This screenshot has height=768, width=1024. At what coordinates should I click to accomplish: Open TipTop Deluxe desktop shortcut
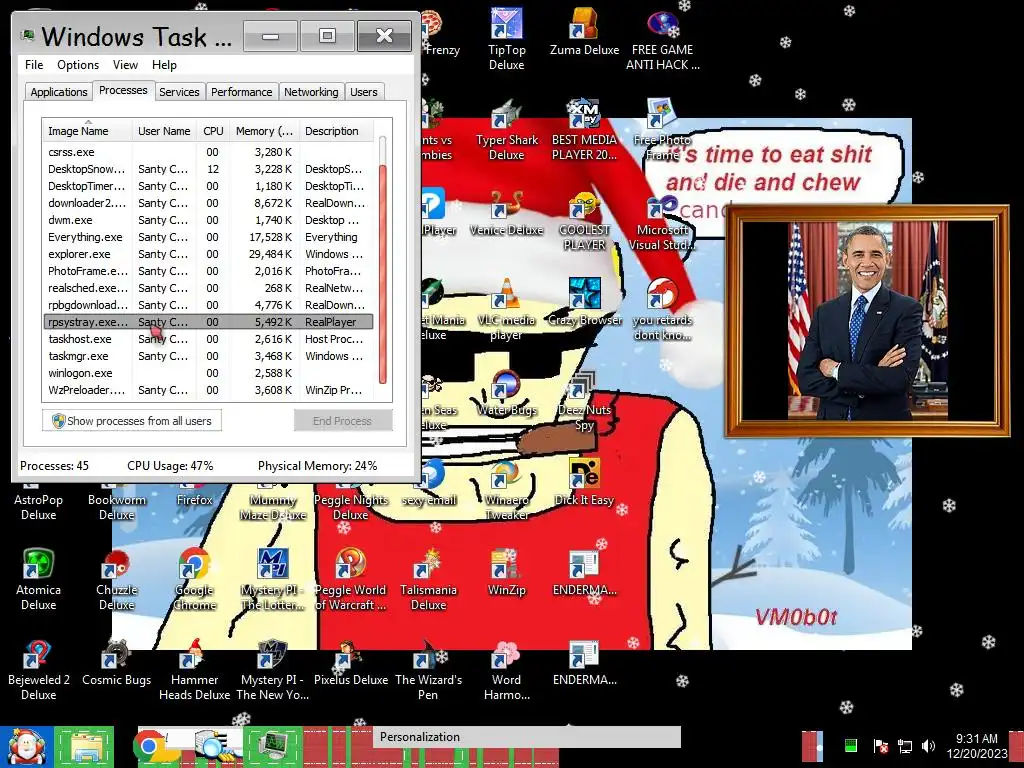(x=506, y=39)
